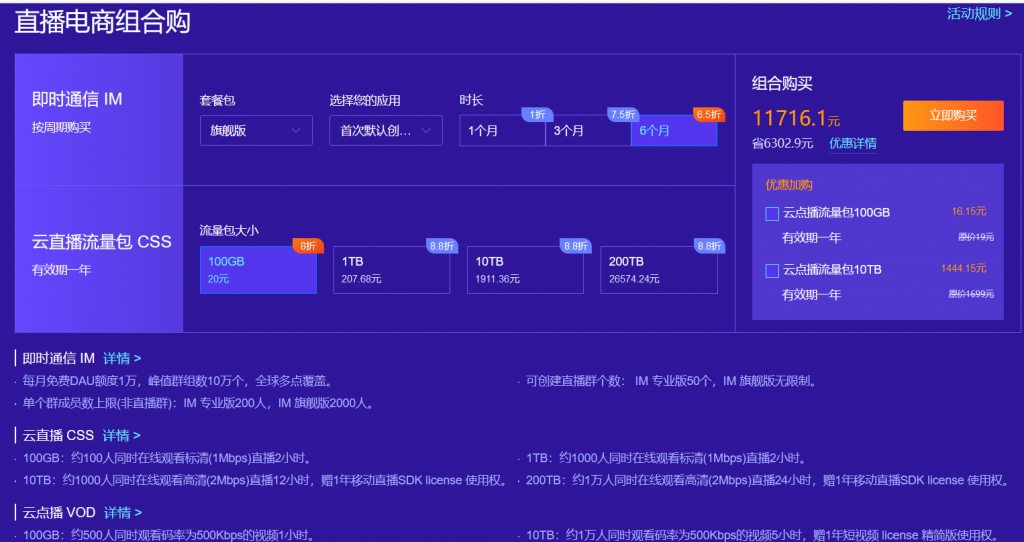Click the 8折 badge on 100GB
Screen dimensions: 1024x542
308,246
